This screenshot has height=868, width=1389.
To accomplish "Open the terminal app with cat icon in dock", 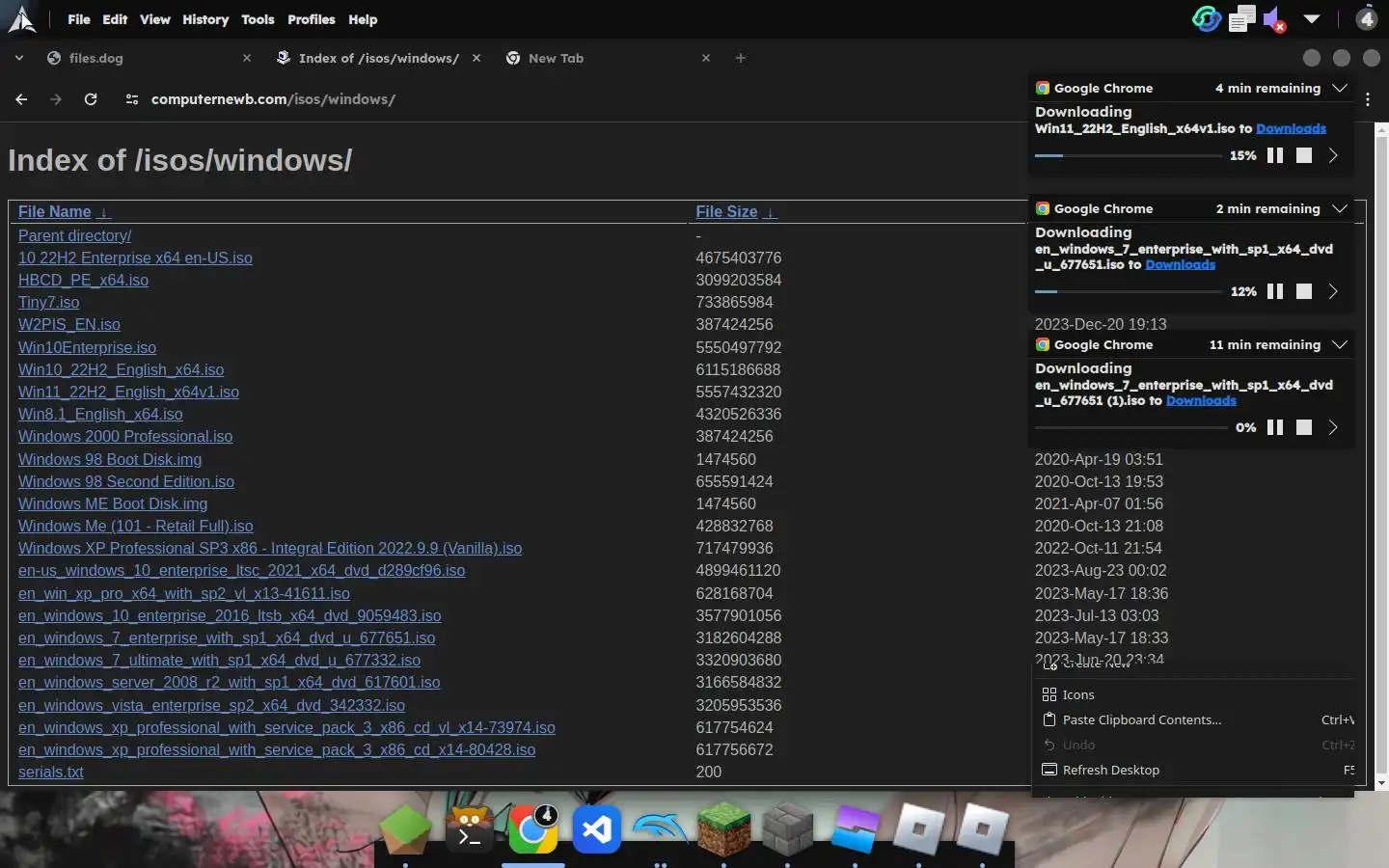I will (x=469, y=828).
